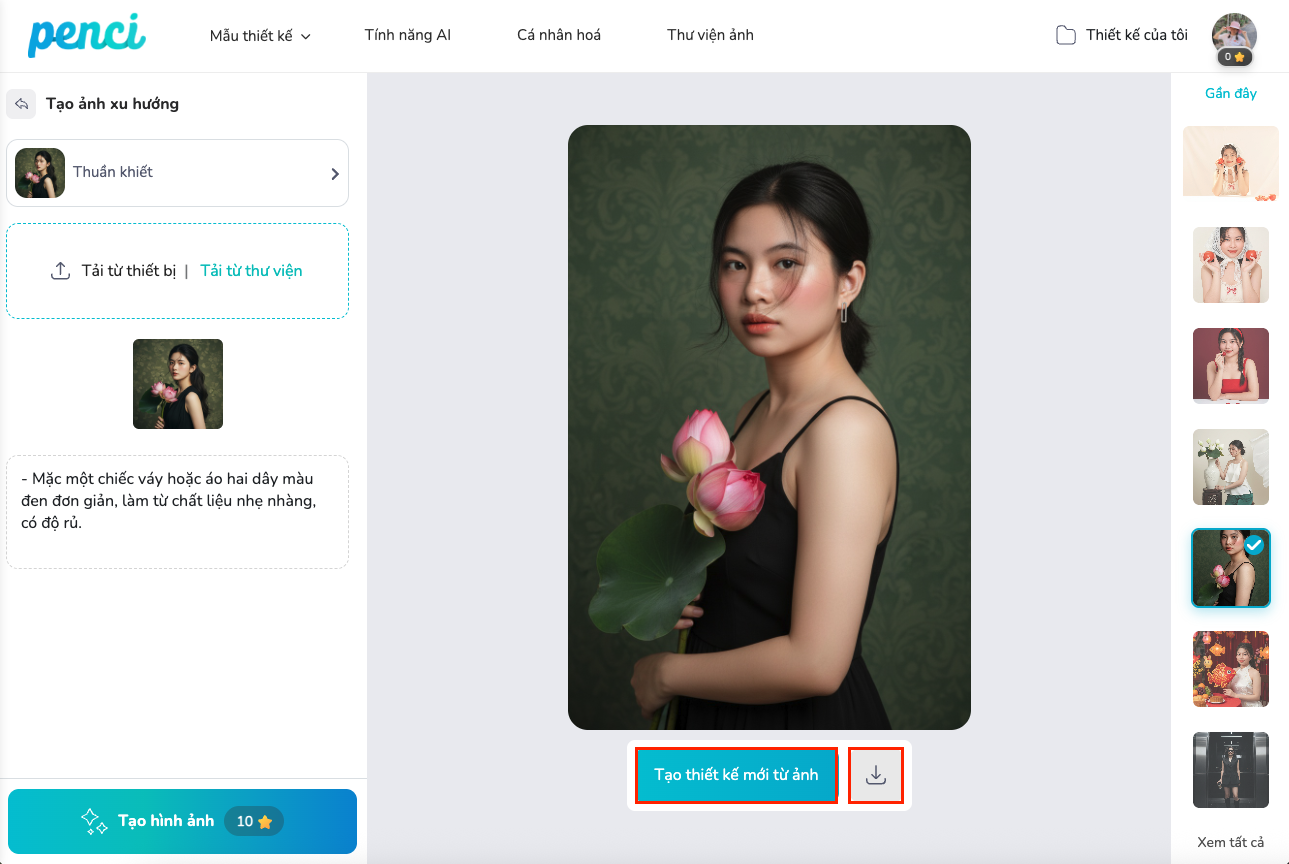
Task: Click the prompt description text box
Action: coord(178,512)
